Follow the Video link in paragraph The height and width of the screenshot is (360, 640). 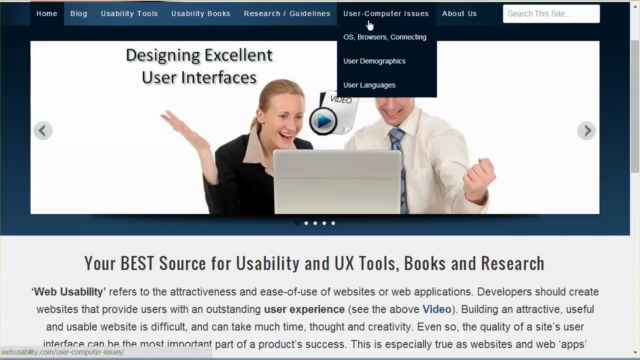pos(437,309)
